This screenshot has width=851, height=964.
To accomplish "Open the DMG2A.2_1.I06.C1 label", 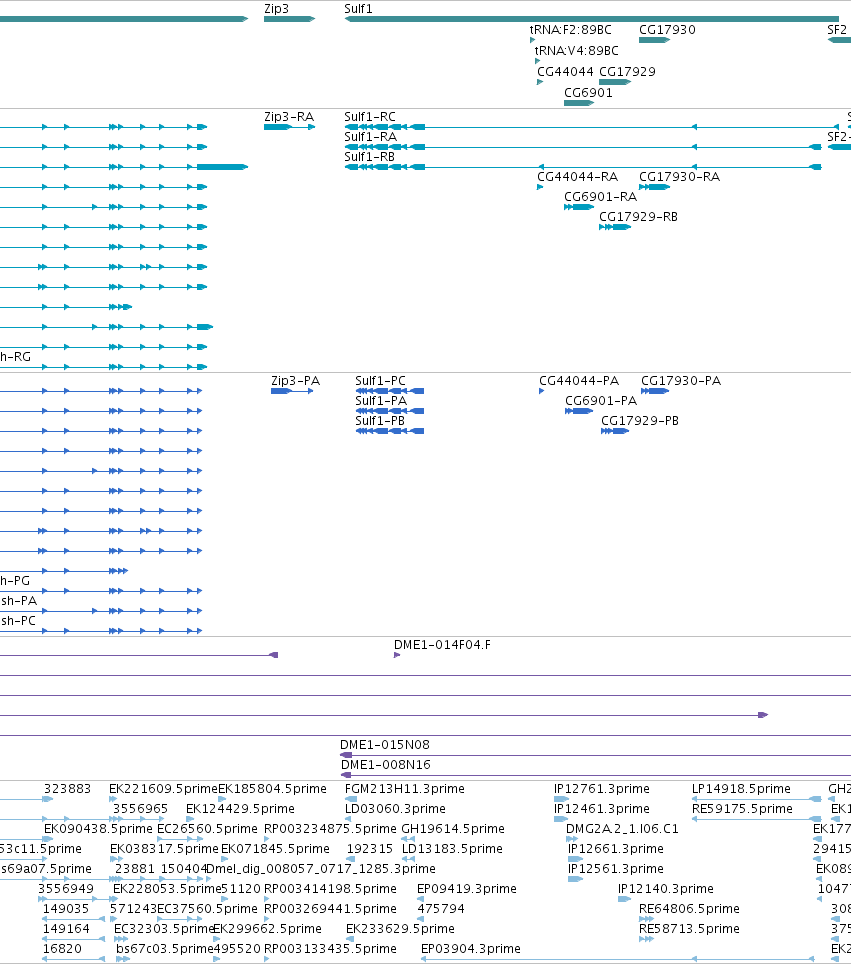I will click(x=622, y=828).
